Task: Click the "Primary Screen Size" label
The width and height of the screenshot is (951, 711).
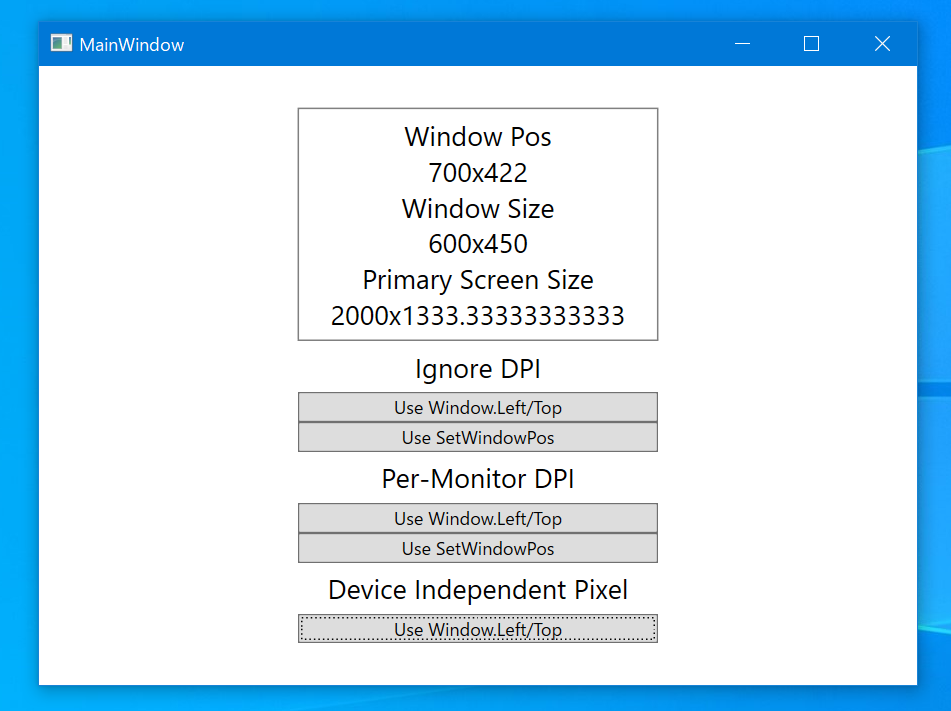Action: 477,280
